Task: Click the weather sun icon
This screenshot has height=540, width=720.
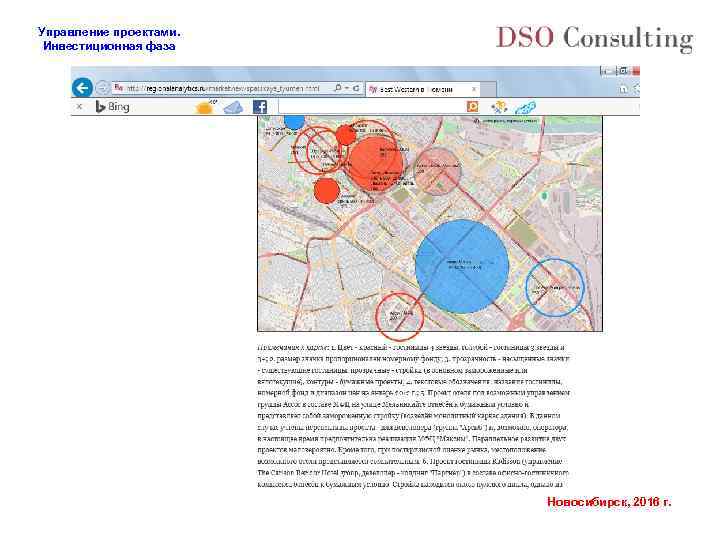Action: (x=205, y=107)
